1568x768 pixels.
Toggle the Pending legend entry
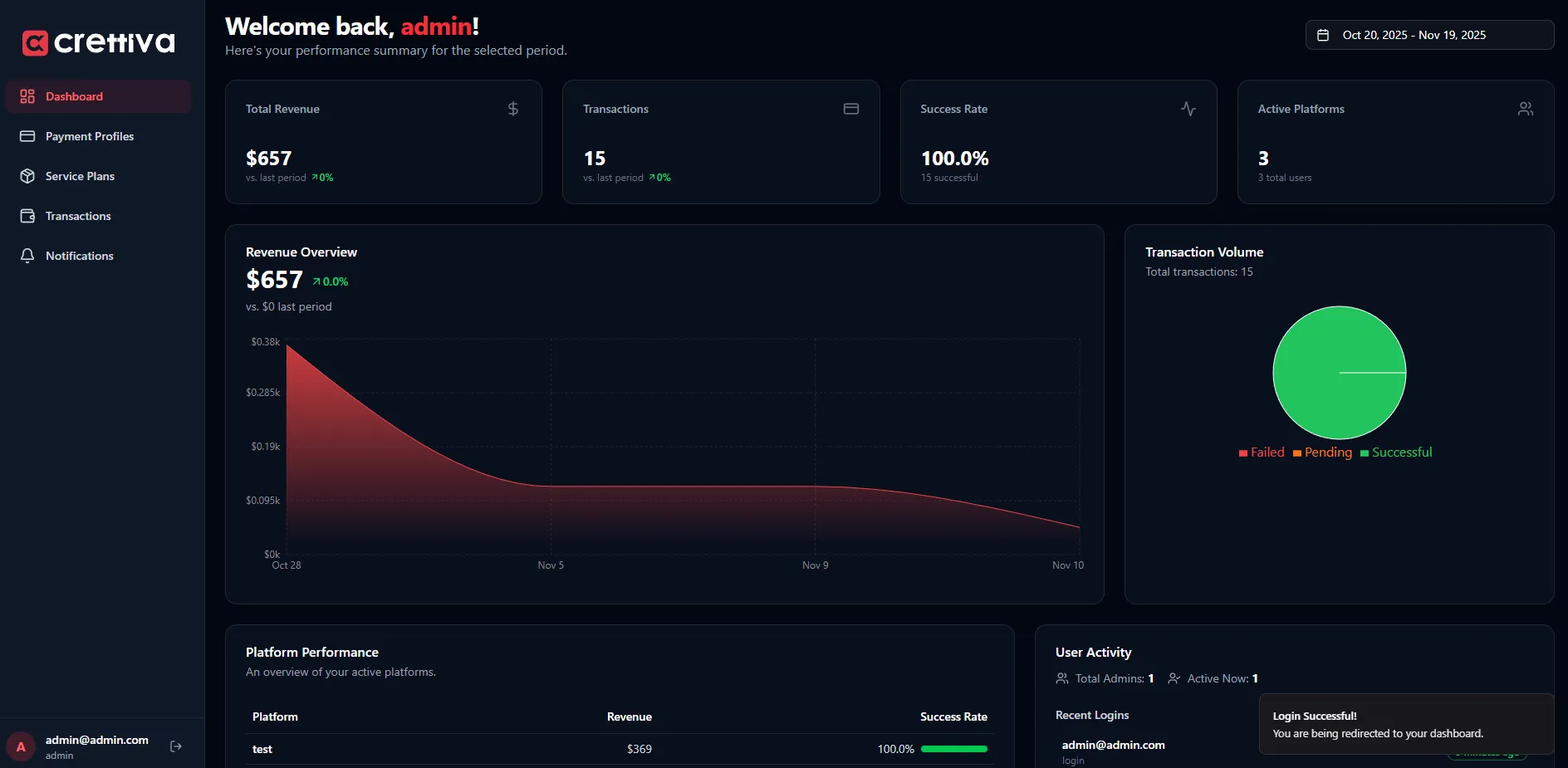point(1322,452)
